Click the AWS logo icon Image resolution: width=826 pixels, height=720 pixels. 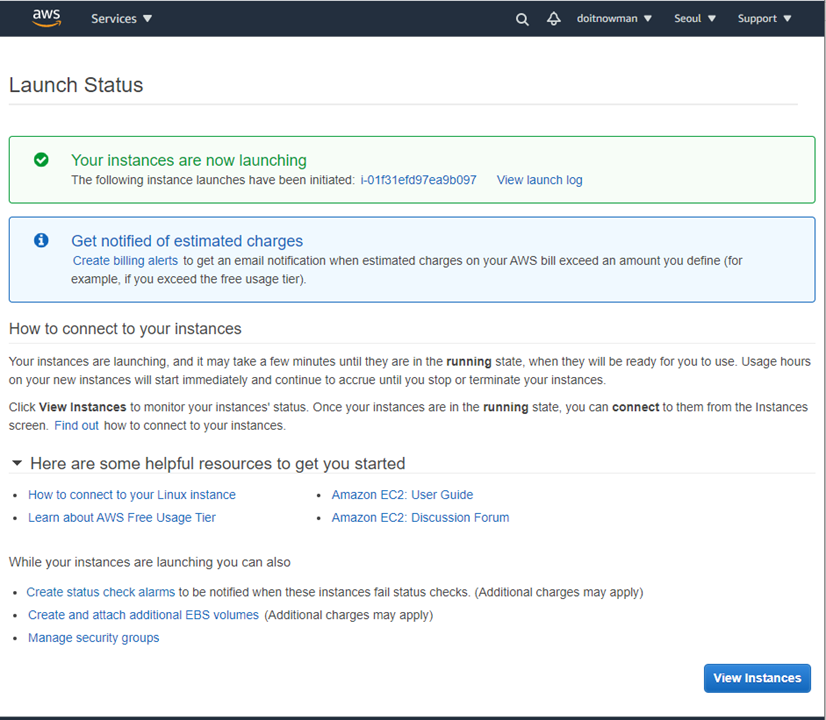pyautogui.click(x=46, y=18)
